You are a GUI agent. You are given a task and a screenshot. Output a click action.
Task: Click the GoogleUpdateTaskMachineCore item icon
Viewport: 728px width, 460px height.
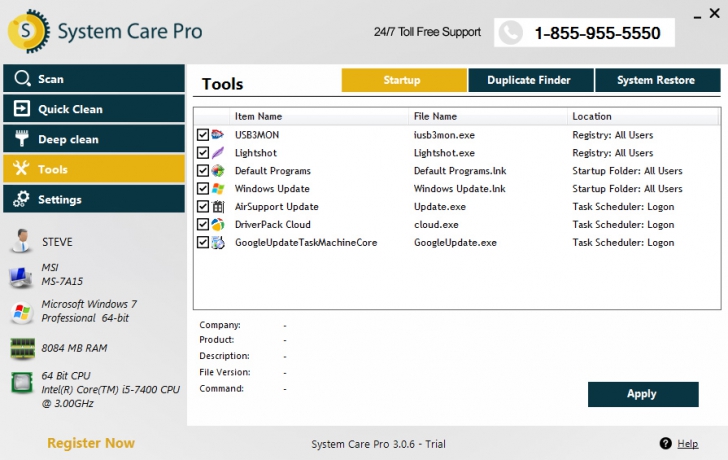pyautogui.click(x=218, y=242)
